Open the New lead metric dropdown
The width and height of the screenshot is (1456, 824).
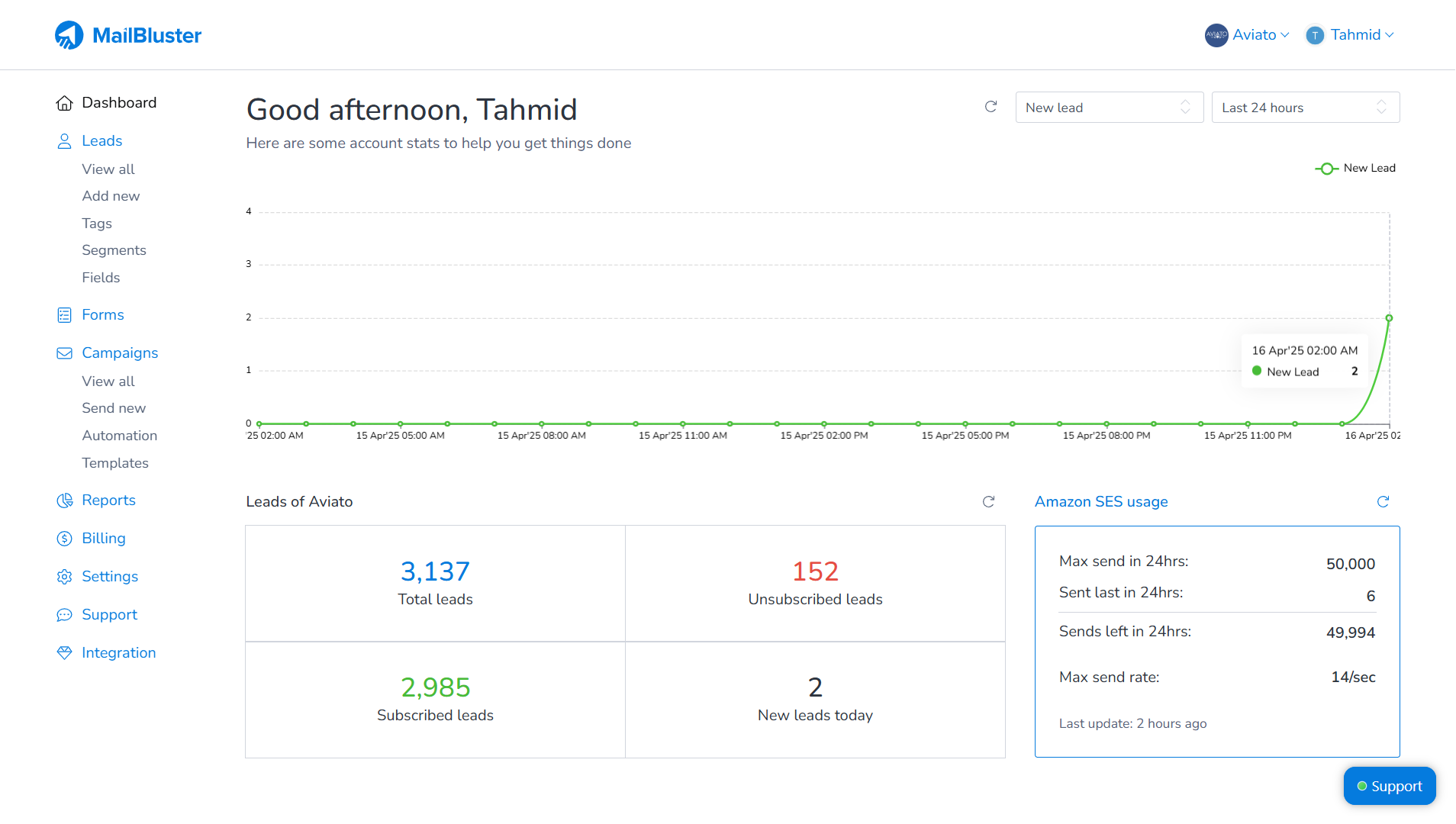(1109, 107)
